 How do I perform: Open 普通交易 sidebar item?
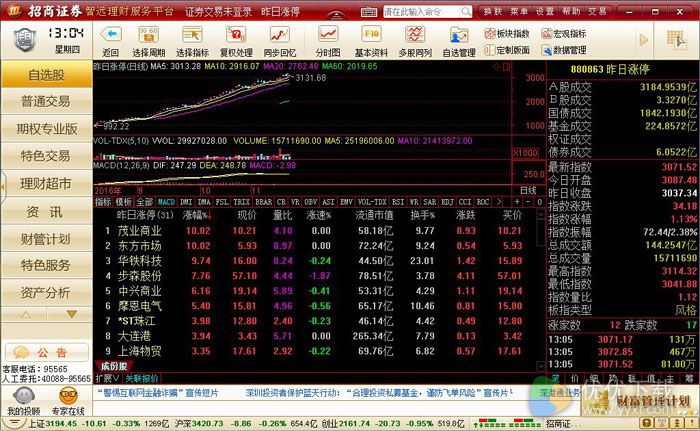[46, 101]
